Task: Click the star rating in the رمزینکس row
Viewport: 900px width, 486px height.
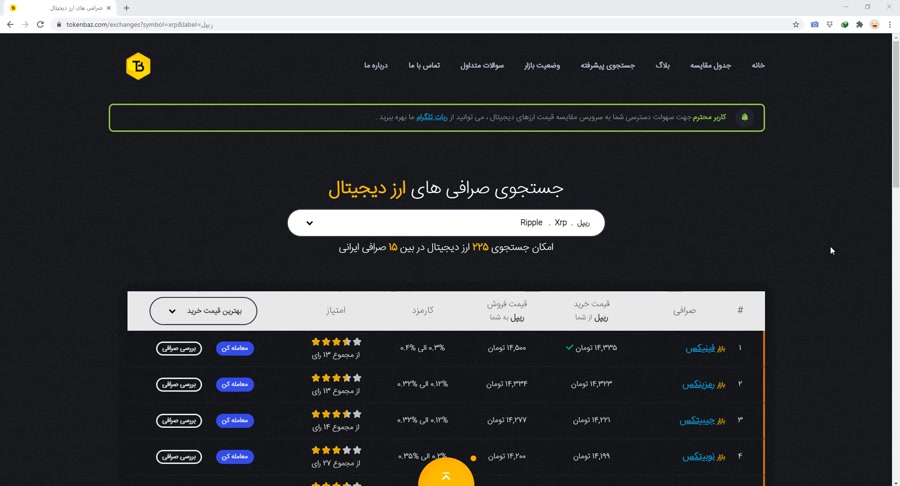Action: point(336,378)
